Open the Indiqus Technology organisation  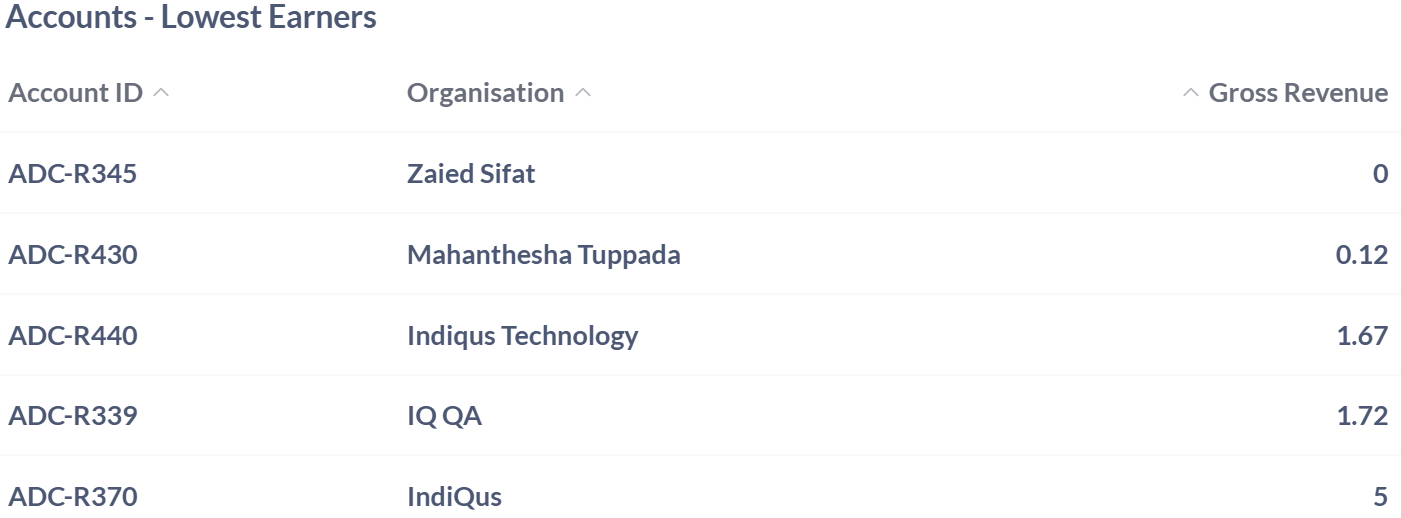coord(522,335)
